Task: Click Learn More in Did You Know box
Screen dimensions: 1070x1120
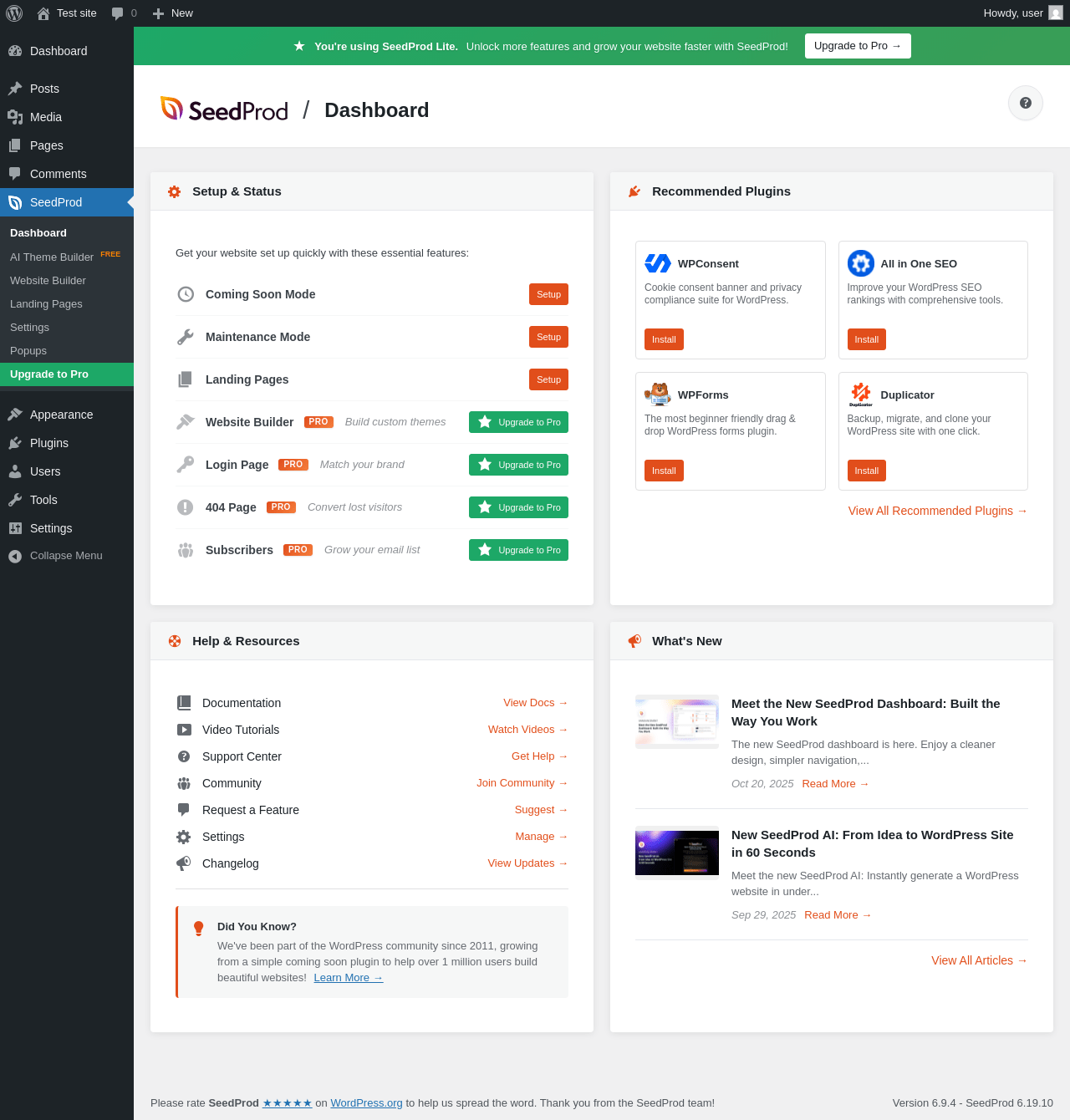Action: click(x=349, y=978)
